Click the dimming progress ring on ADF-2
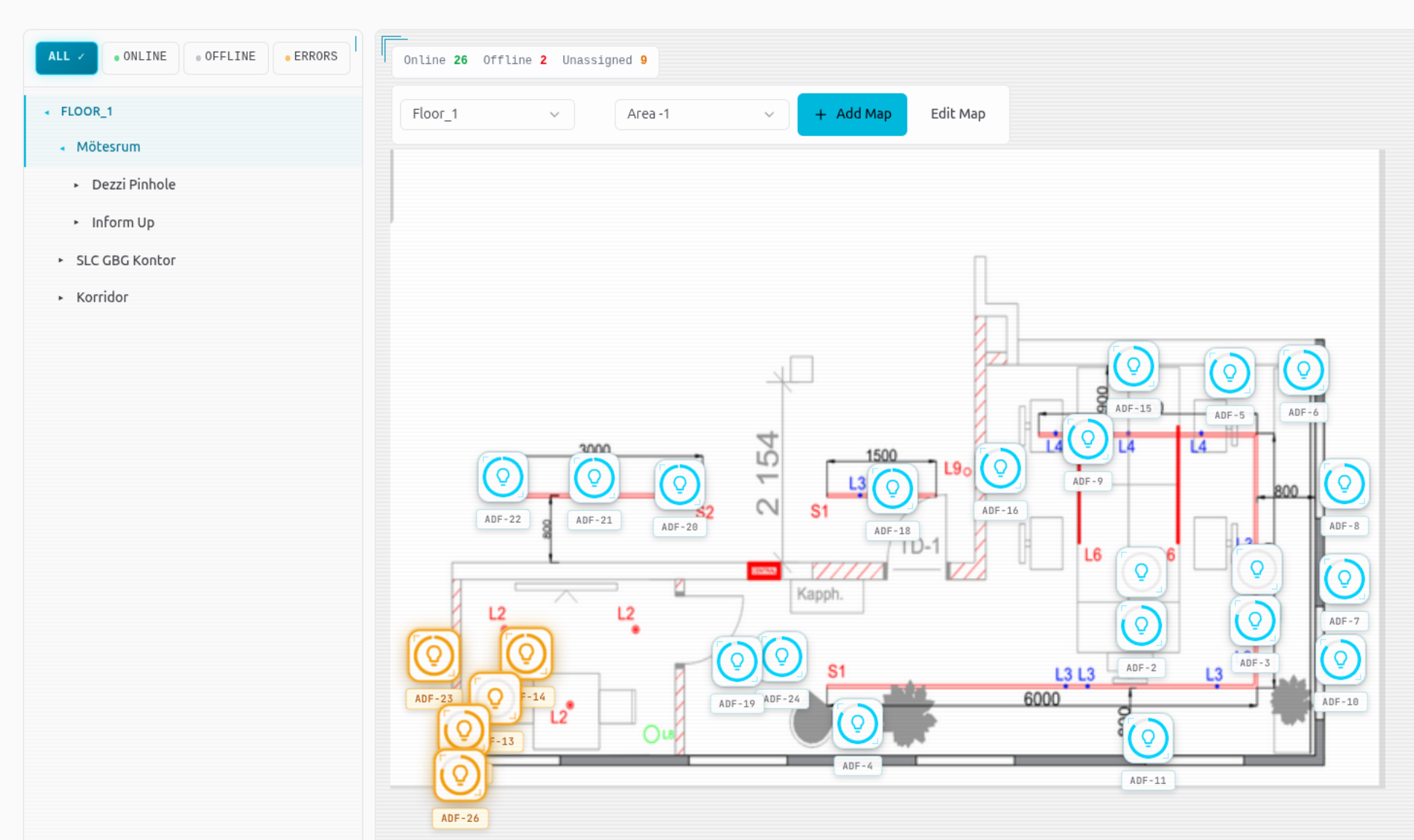Image resolution: width=1414 pixels, height=840 pixels. 1141,626
